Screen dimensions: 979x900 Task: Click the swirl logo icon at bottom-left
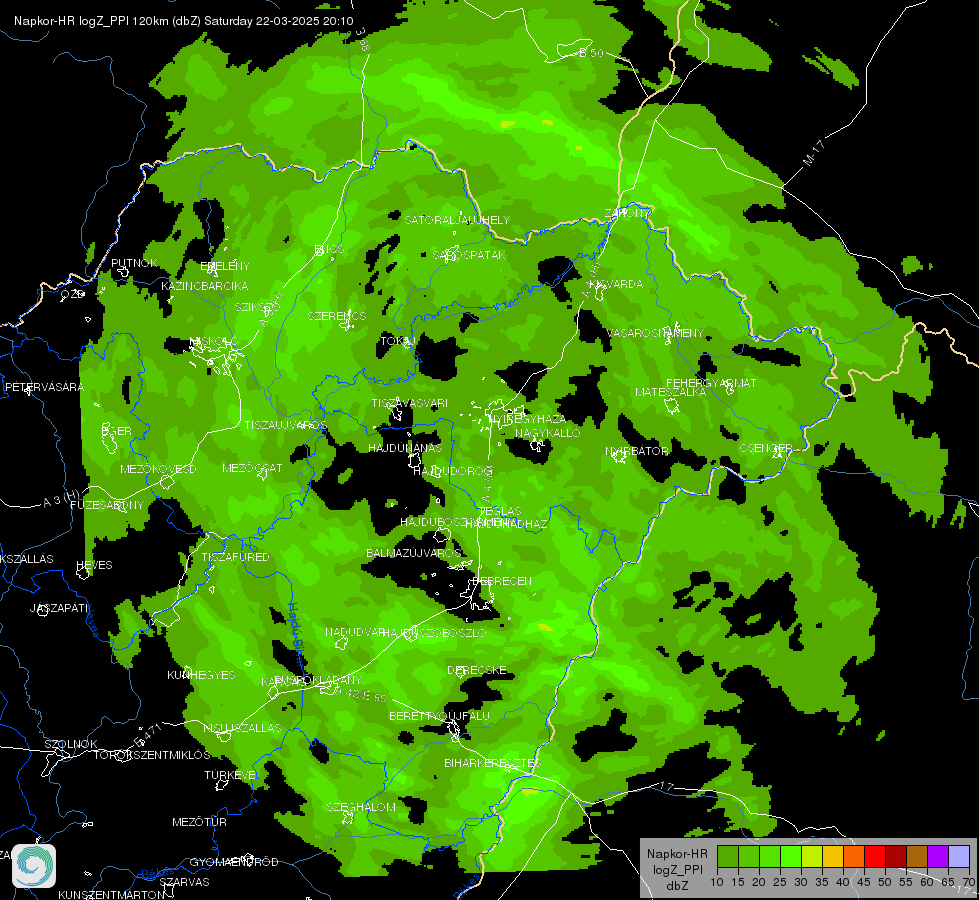(34, 866)
